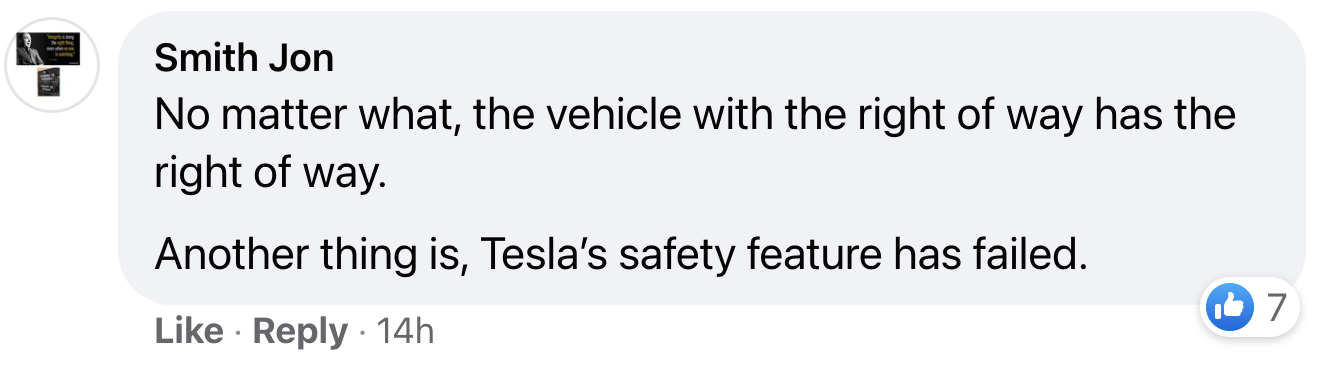Like Smith Jon's comment
1322x370 pixels.
coord(189,331)
